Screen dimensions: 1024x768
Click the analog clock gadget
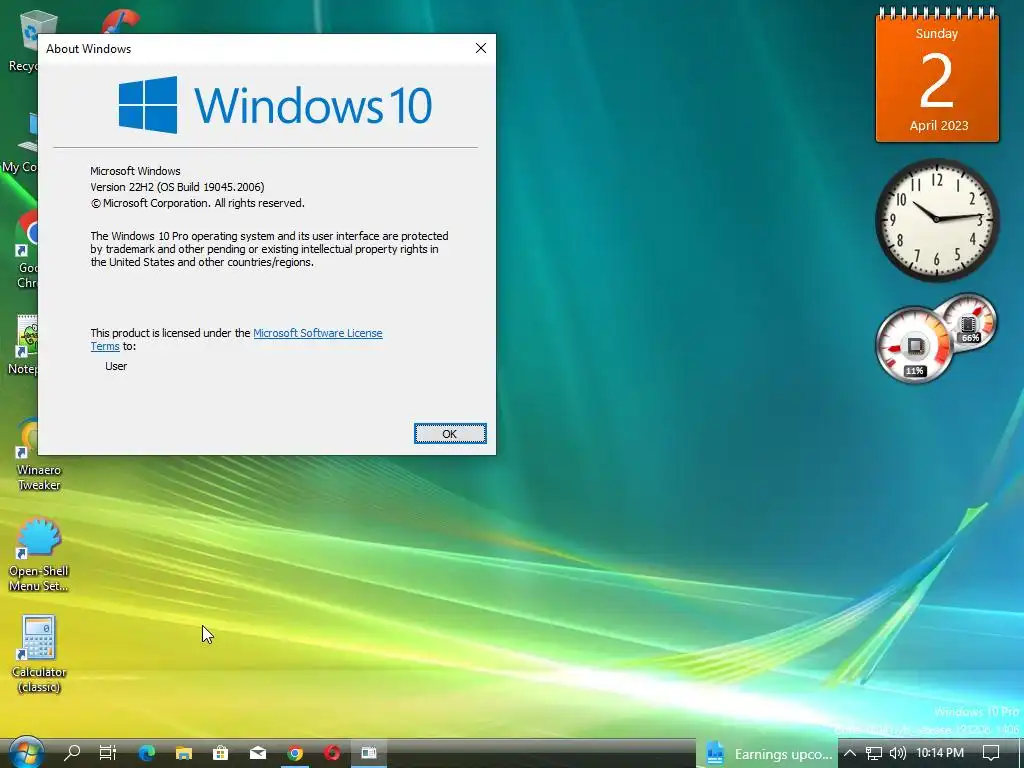click(x=937, y=219)
